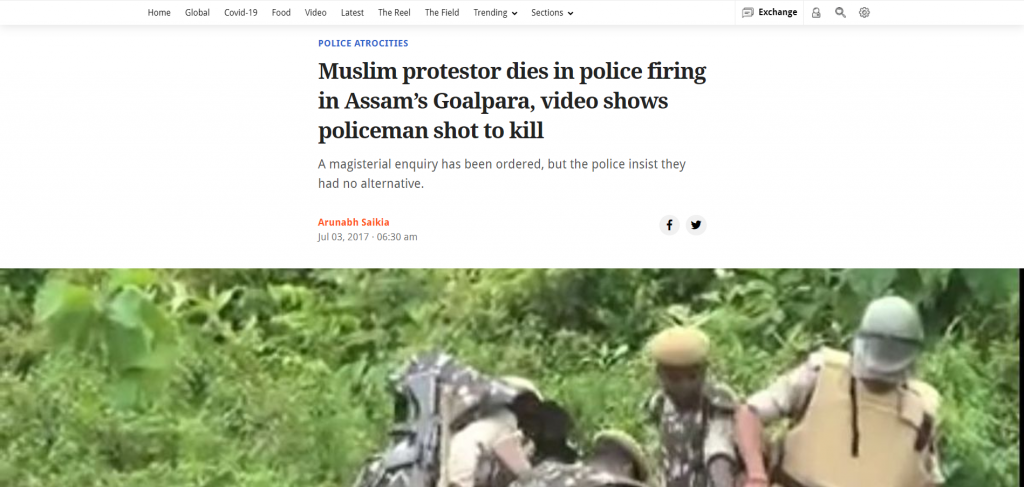Go to the Home menu item
The image size is (1024, 487).
coord(159,12)
